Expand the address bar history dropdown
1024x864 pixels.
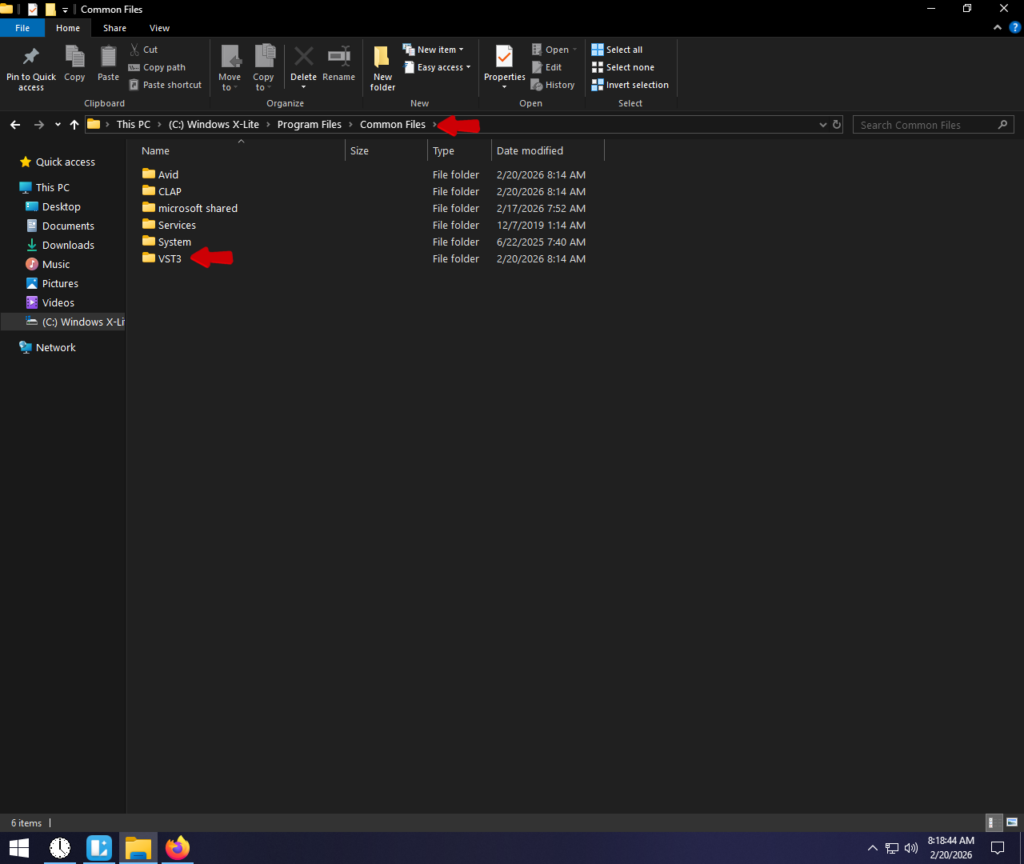coord(823,125)
